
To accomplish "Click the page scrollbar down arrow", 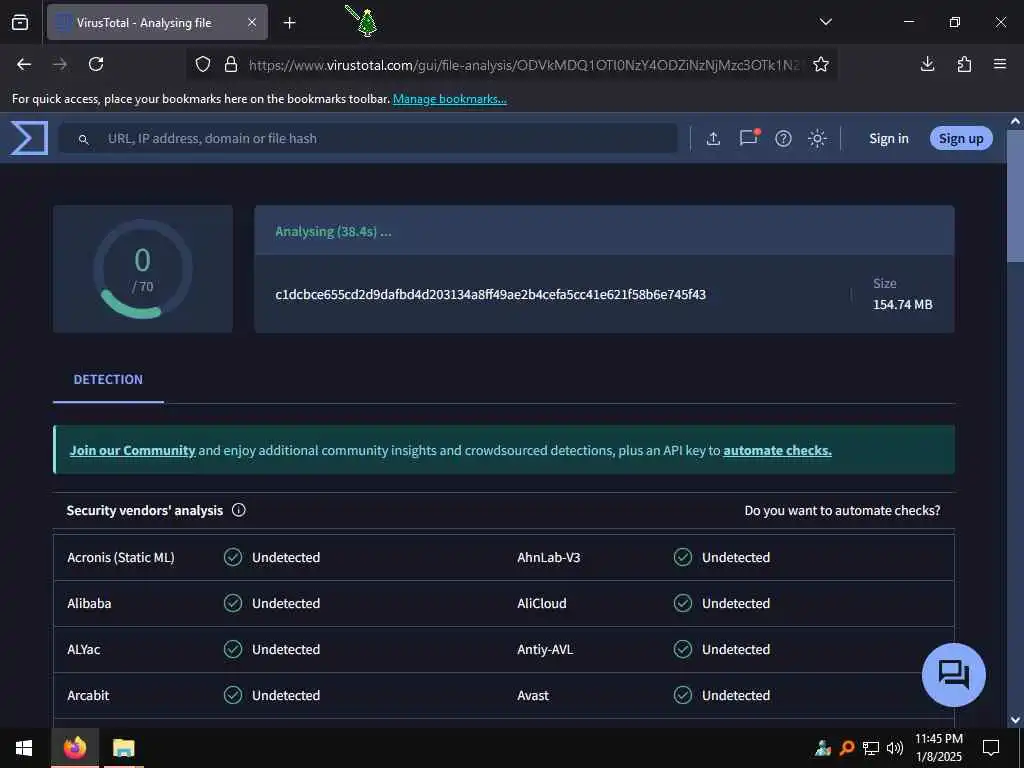I will 1015,720.
